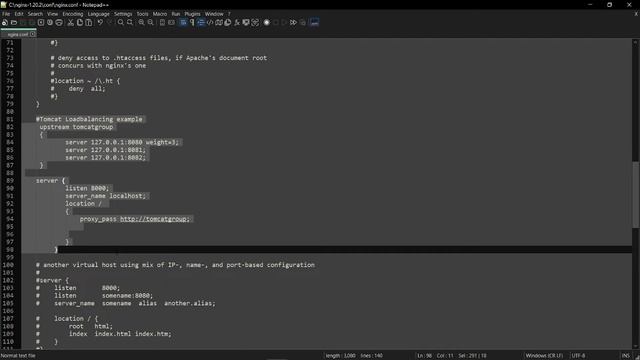Close the nginx.conf tab with its X

(x=33, y=34)
